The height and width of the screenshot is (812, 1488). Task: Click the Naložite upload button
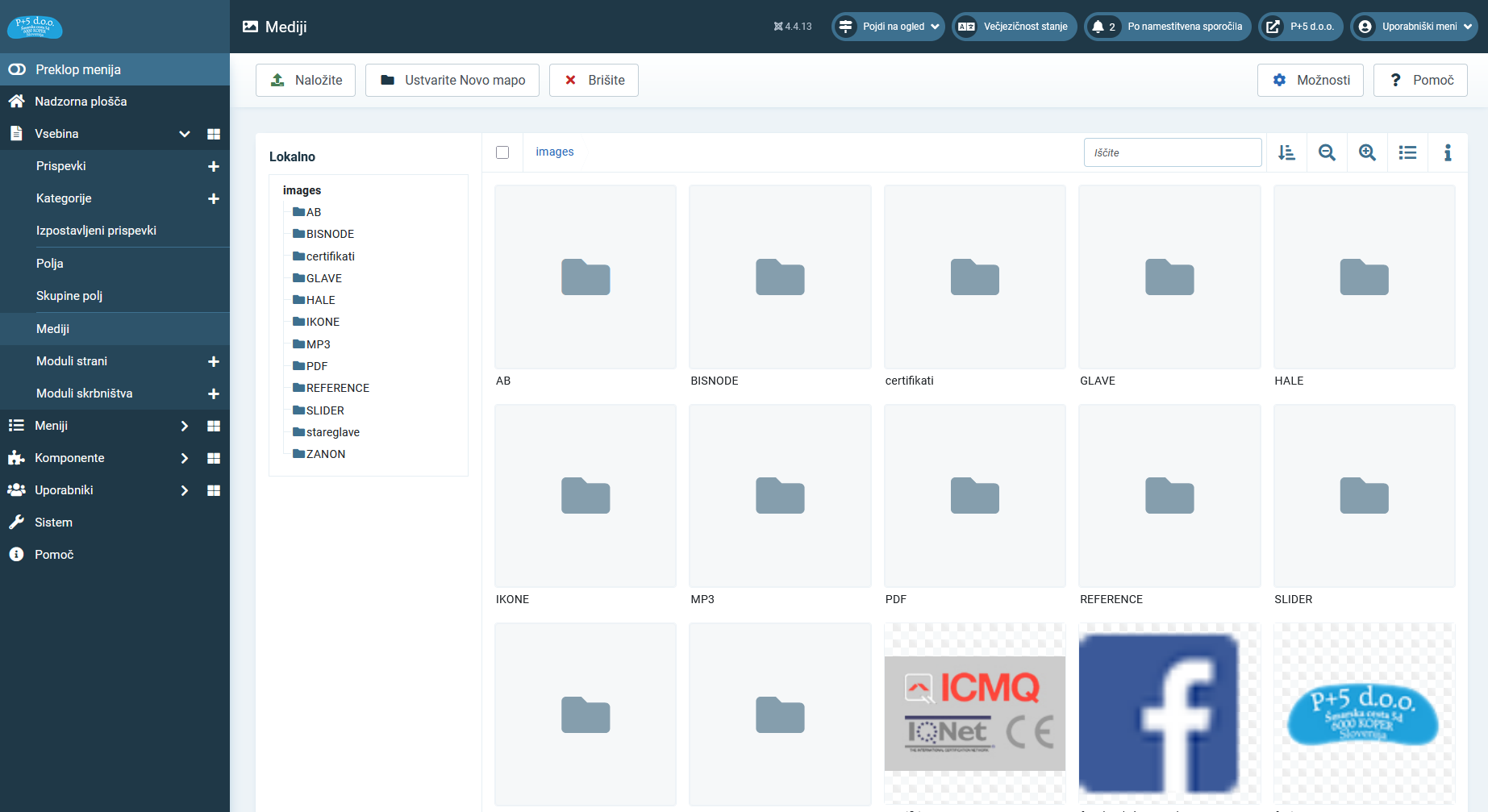pos(306,80)
